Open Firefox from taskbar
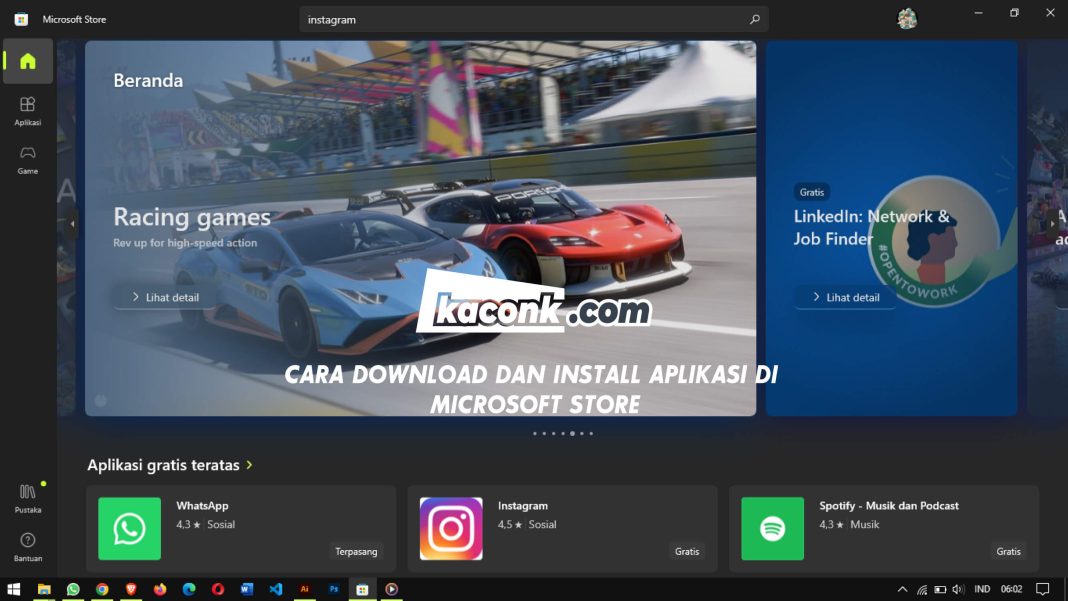Screen dimensions: 1068x601 [x=160, y=589]
